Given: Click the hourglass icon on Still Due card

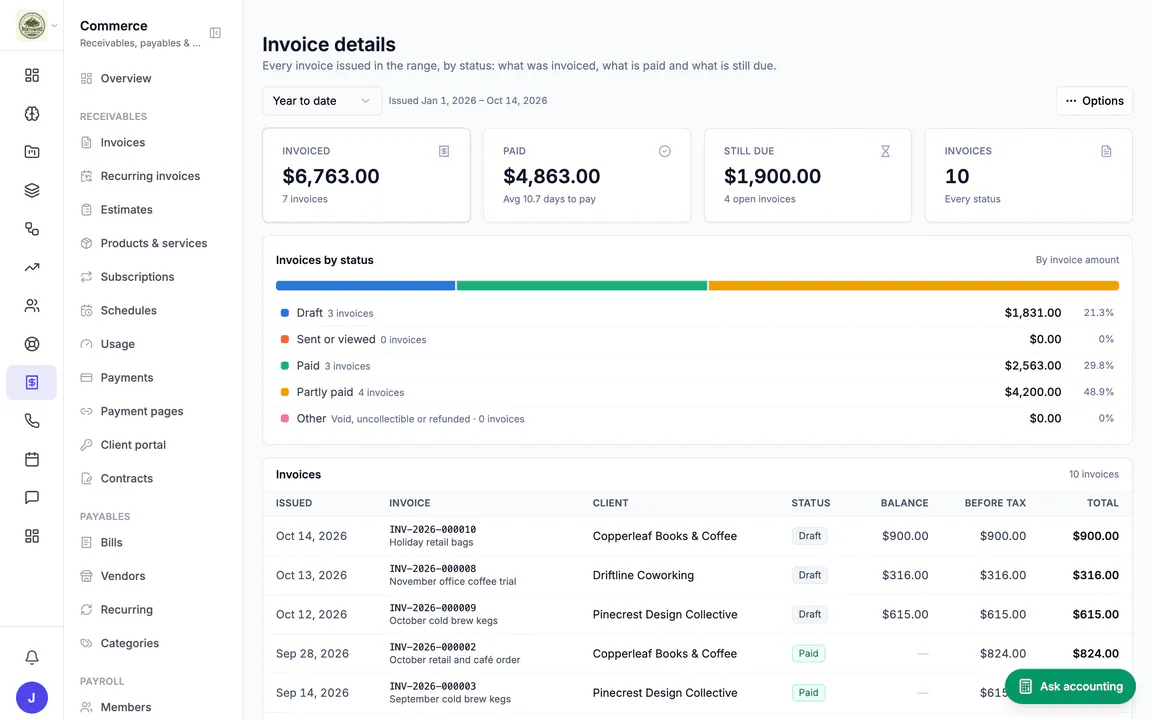Looking at the screenshot, I should pos(885,151).
